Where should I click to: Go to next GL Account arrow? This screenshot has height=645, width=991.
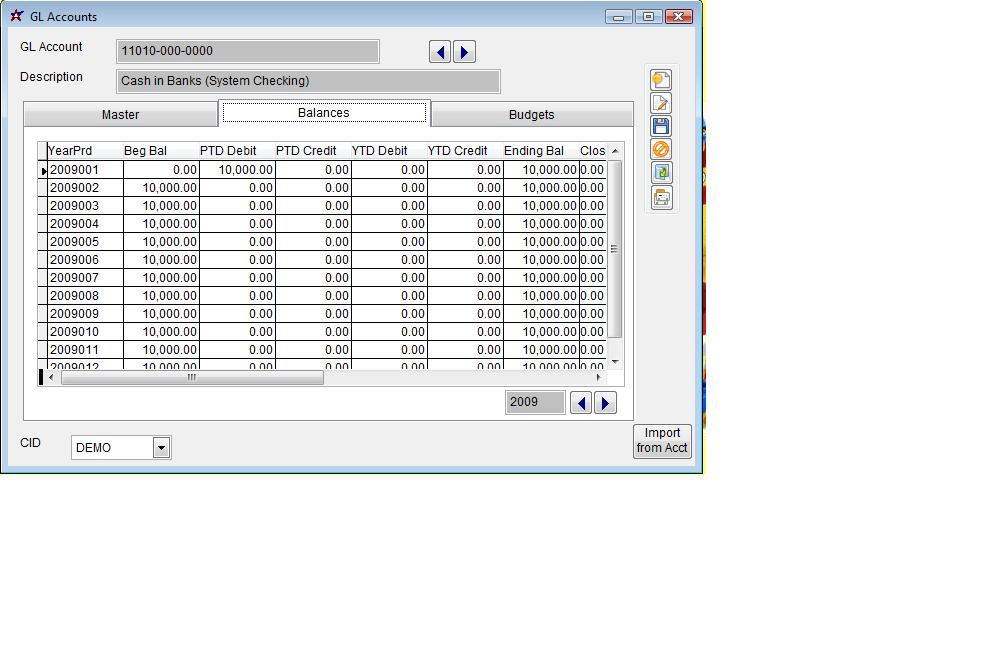pos(464,52)
